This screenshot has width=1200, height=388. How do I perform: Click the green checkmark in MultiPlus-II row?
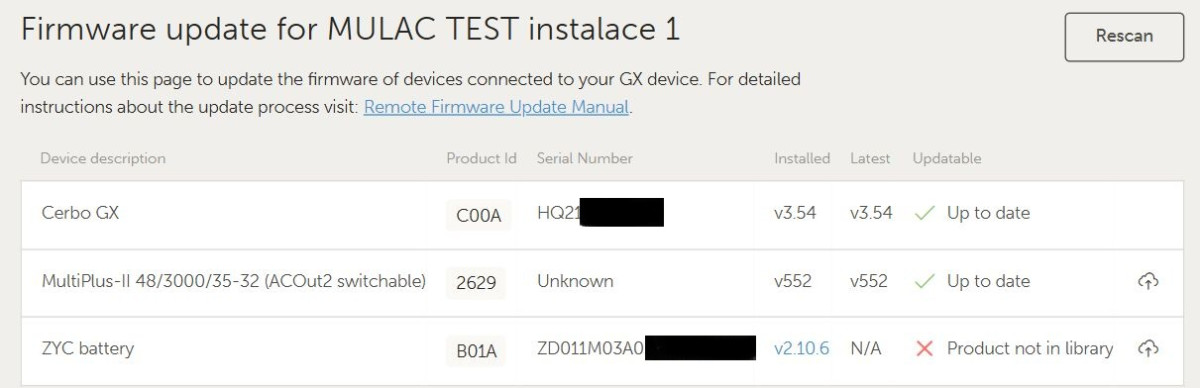point(926,281)
